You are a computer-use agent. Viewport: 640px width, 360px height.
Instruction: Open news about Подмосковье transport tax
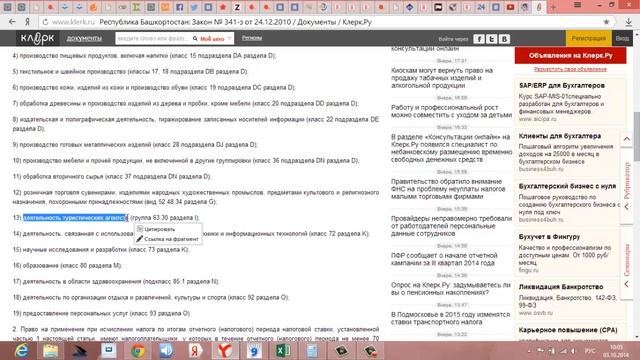point(451,318)
